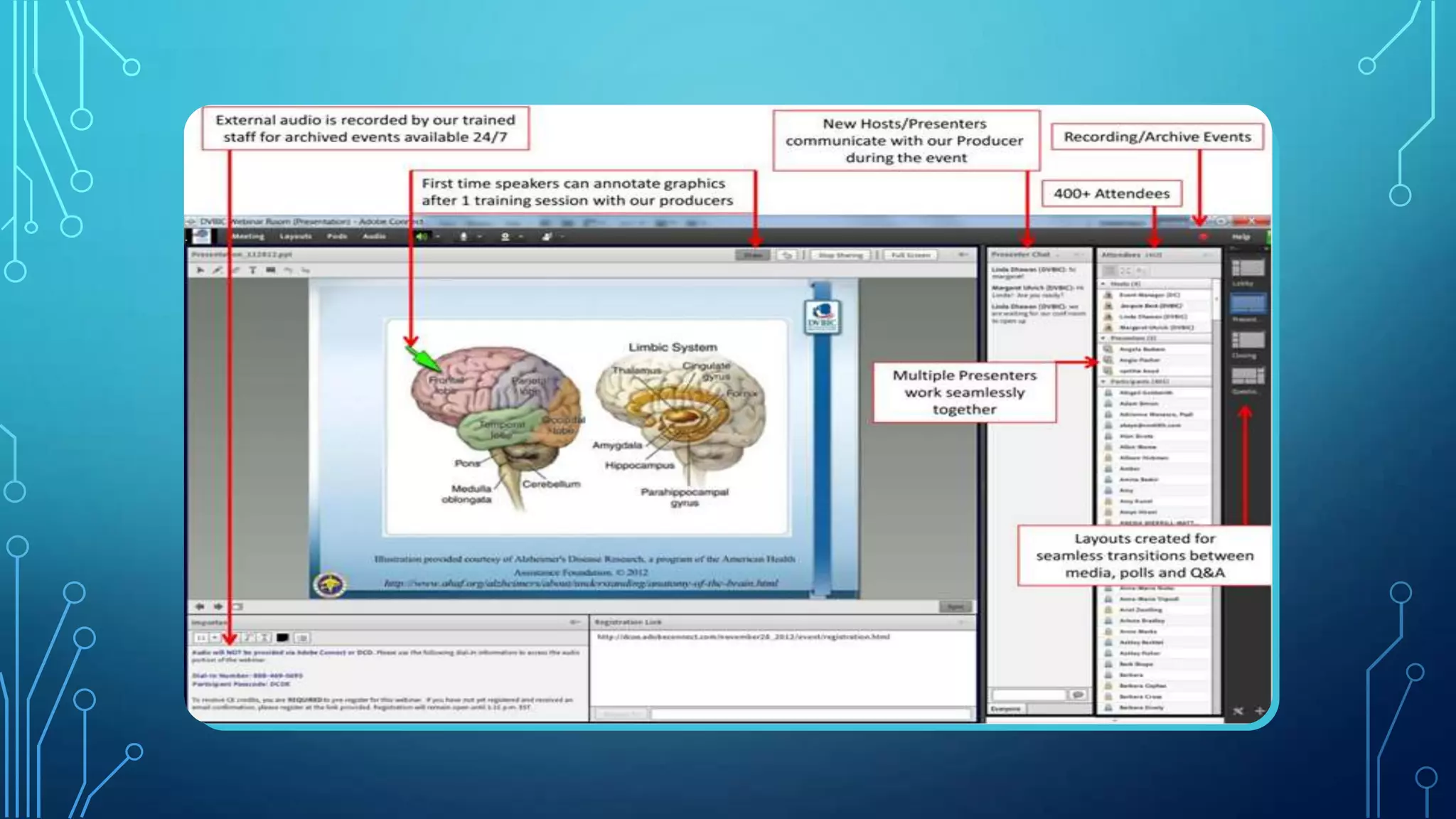This screenshot has width=1456, height=819.
Task: Go to previous slide arrow
Action: 200,606
